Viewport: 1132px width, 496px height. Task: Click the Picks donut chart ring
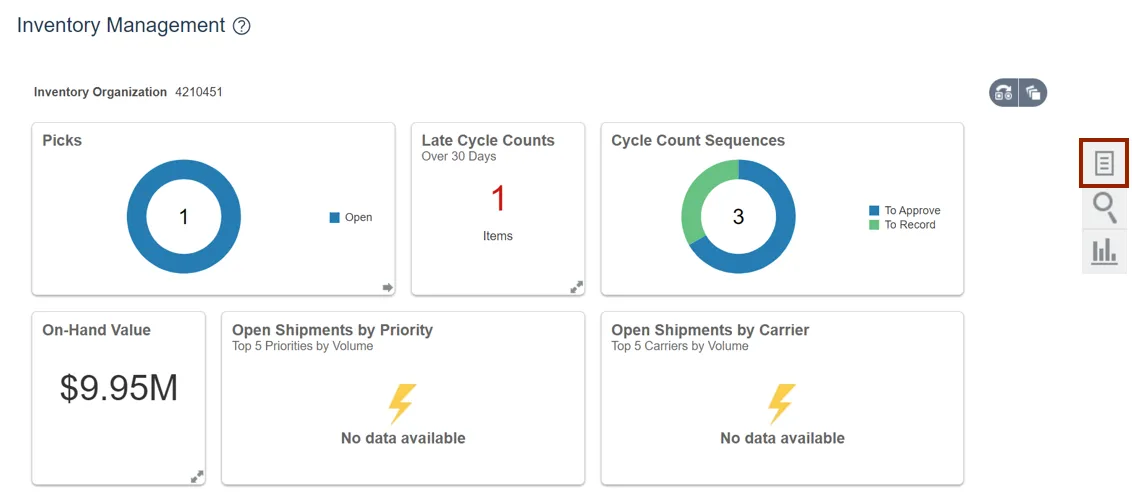137,217
